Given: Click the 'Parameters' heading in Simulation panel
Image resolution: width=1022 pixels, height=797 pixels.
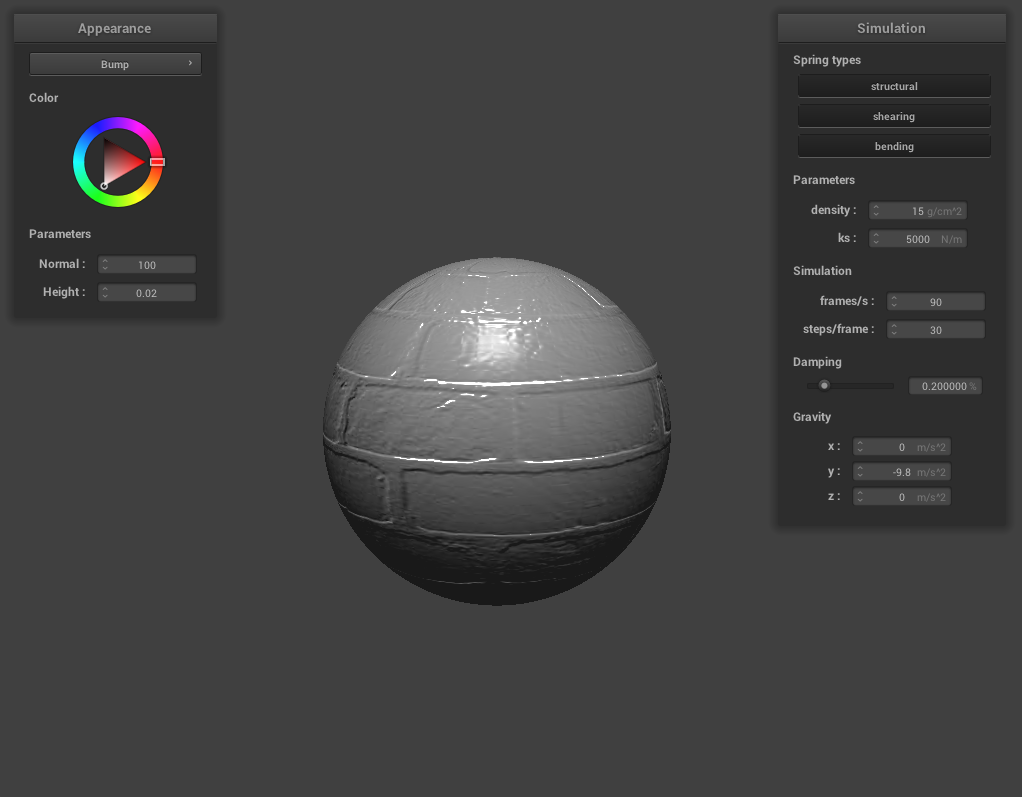Looking at the screenshot, I should 823,180.
